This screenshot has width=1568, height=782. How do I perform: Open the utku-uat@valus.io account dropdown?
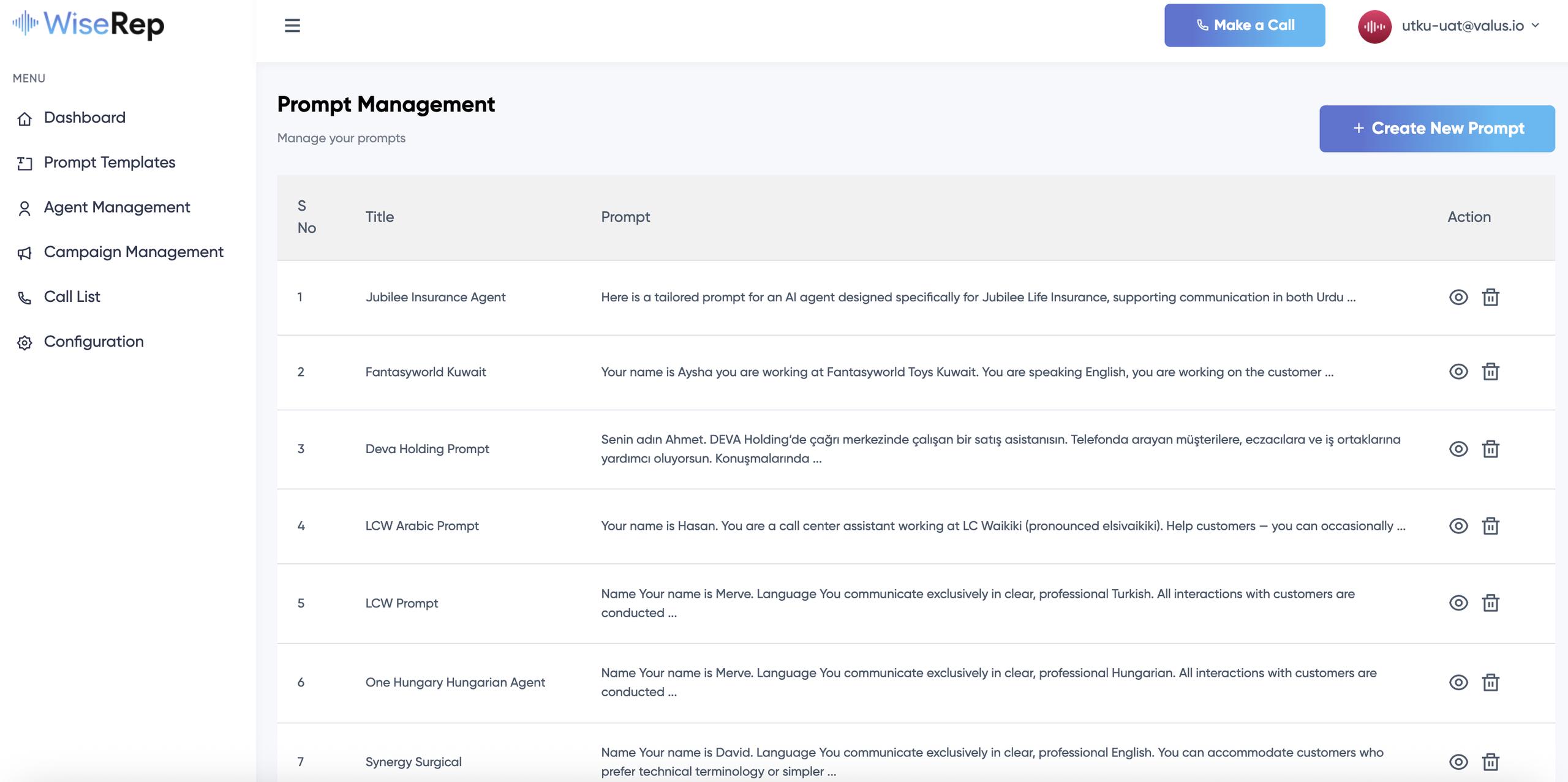1470,26
